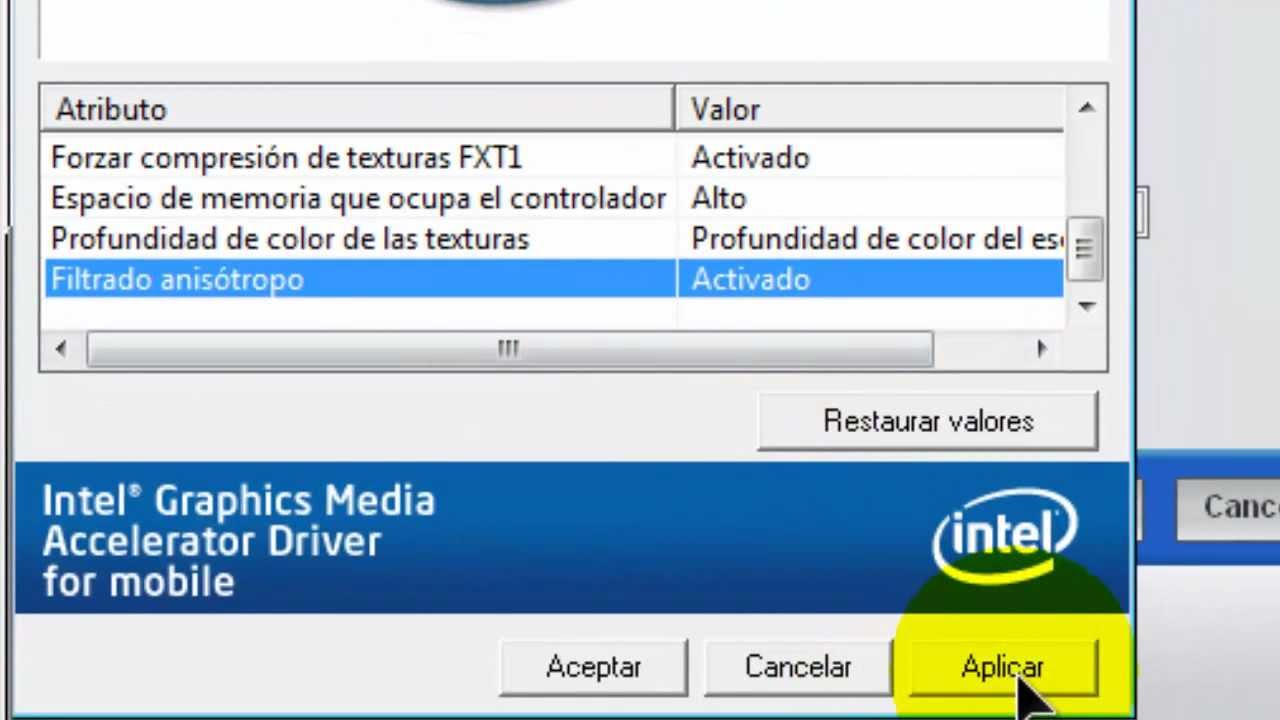This screenshot has height=720, width=1280.
Task: Click the Valor column header
Action: tap(870, 109)
